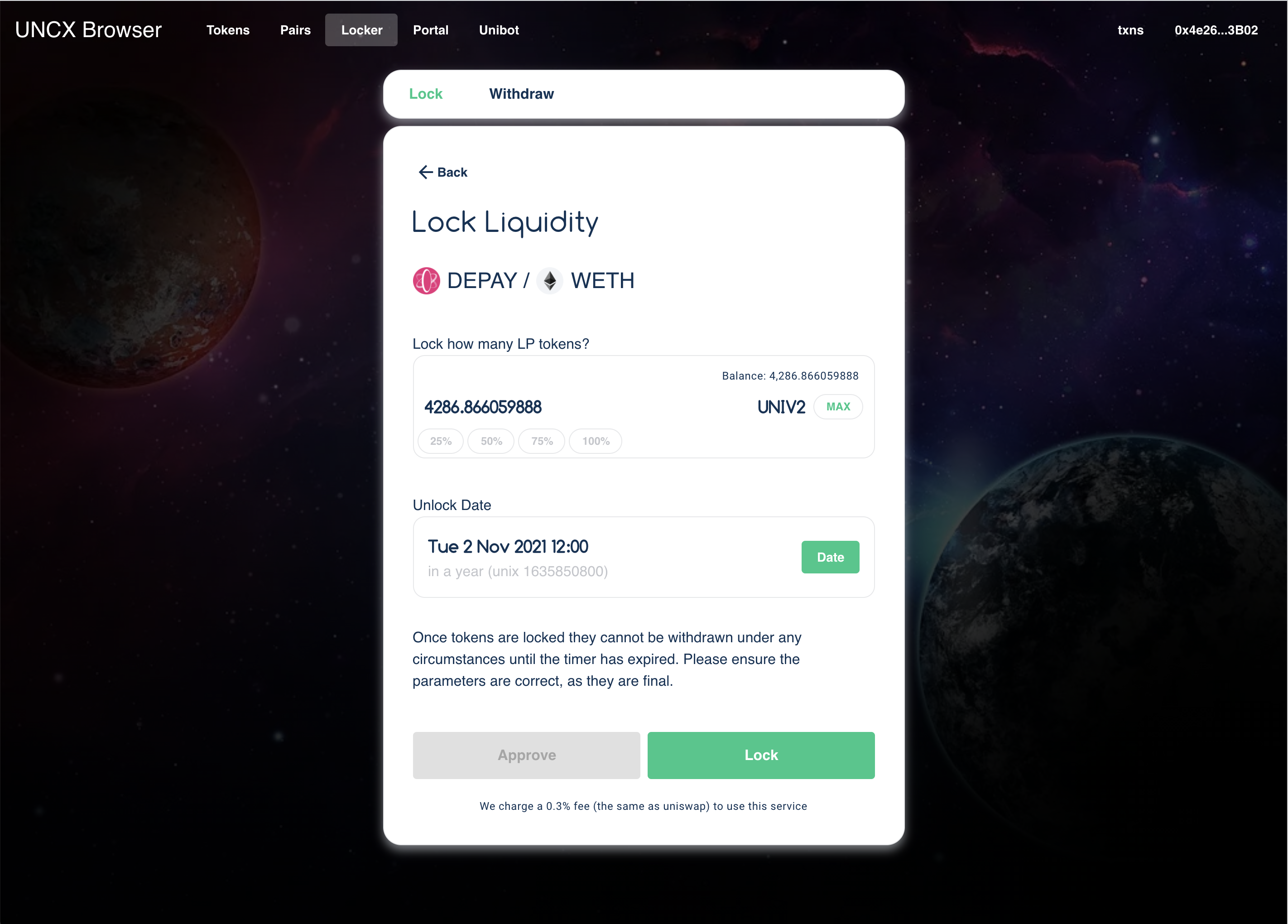The width and height of the screenshot is (1288, 924).
Task: Switch to the Withdraw tab
Action: pyautogui.click(x=521, y=94)
